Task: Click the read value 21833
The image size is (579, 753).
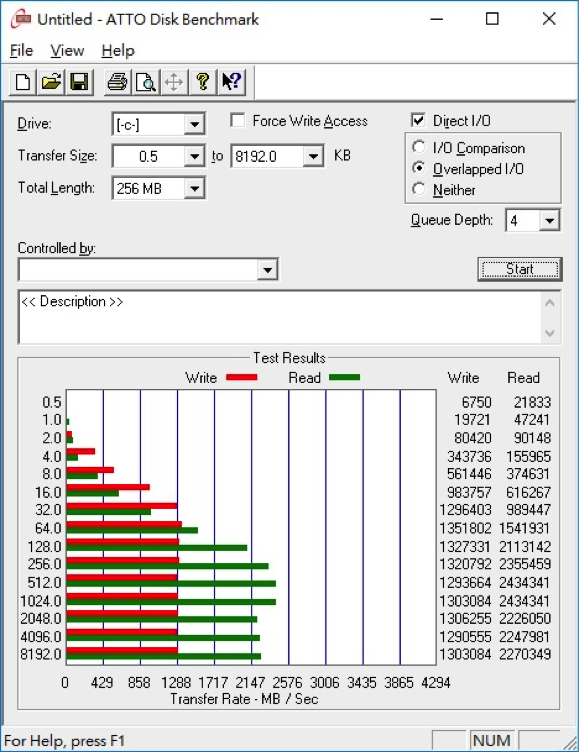Action: point(532,402)
